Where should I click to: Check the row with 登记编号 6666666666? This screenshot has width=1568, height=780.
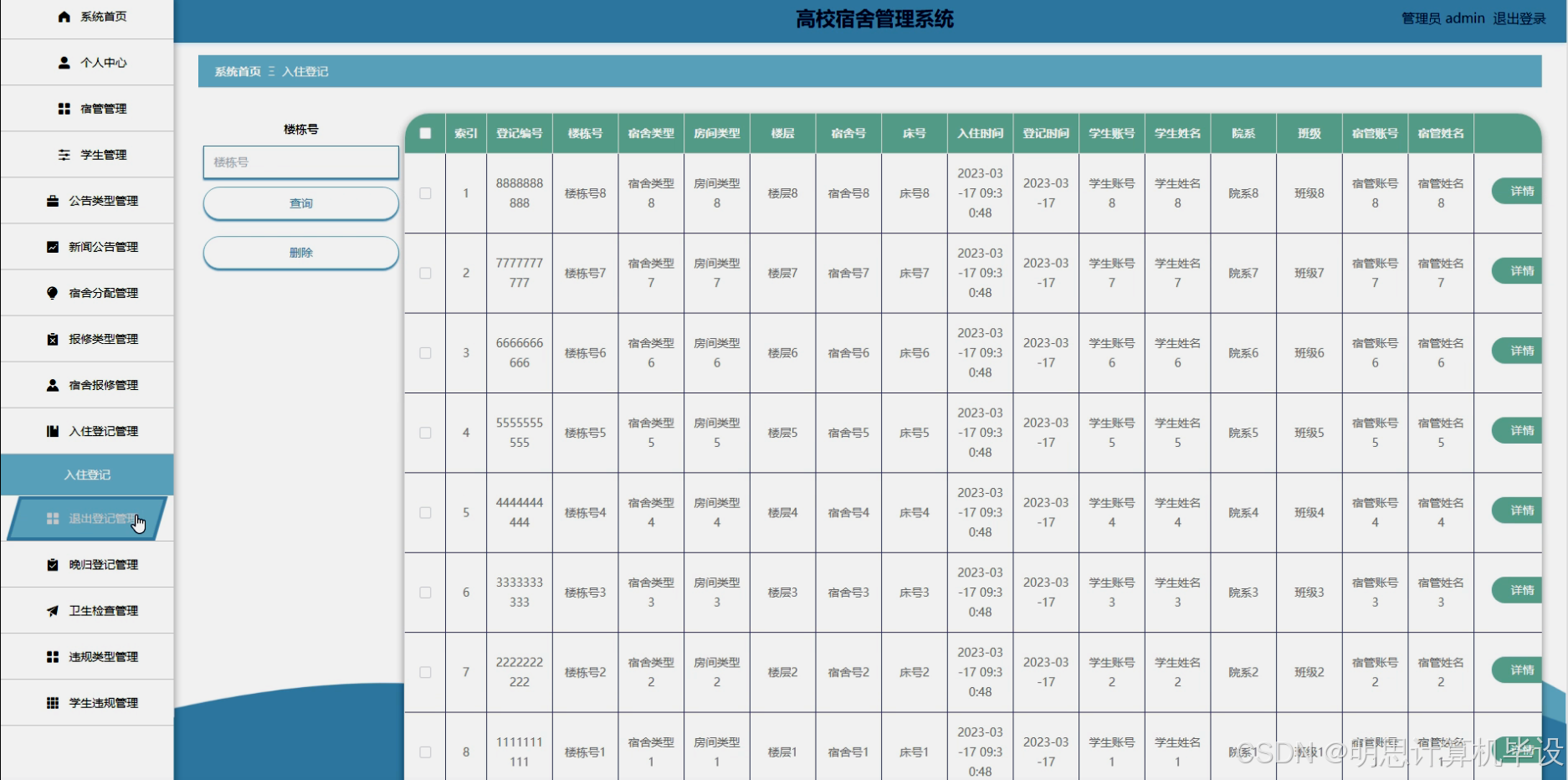(x=425, y=353)
